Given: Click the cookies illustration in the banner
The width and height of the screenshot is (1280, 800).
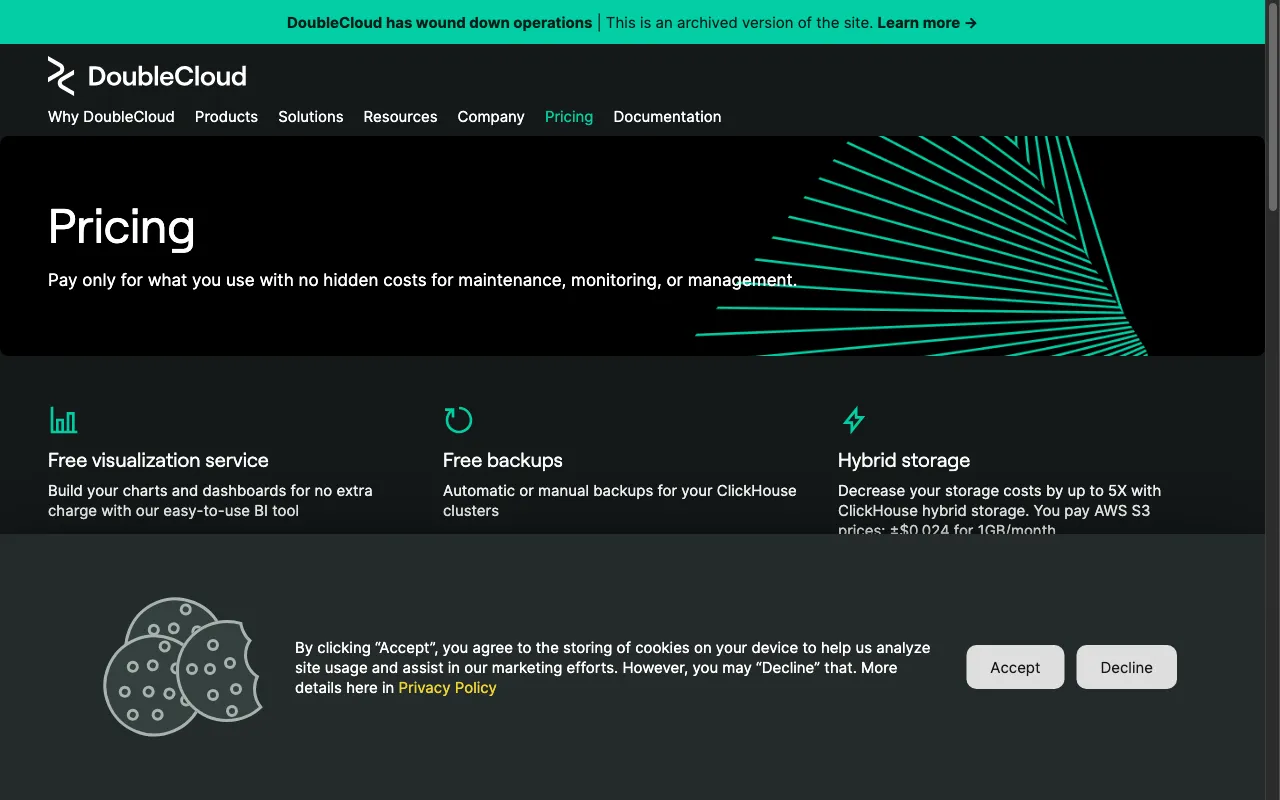Looking at the screenshot, I should click(183, 667).
